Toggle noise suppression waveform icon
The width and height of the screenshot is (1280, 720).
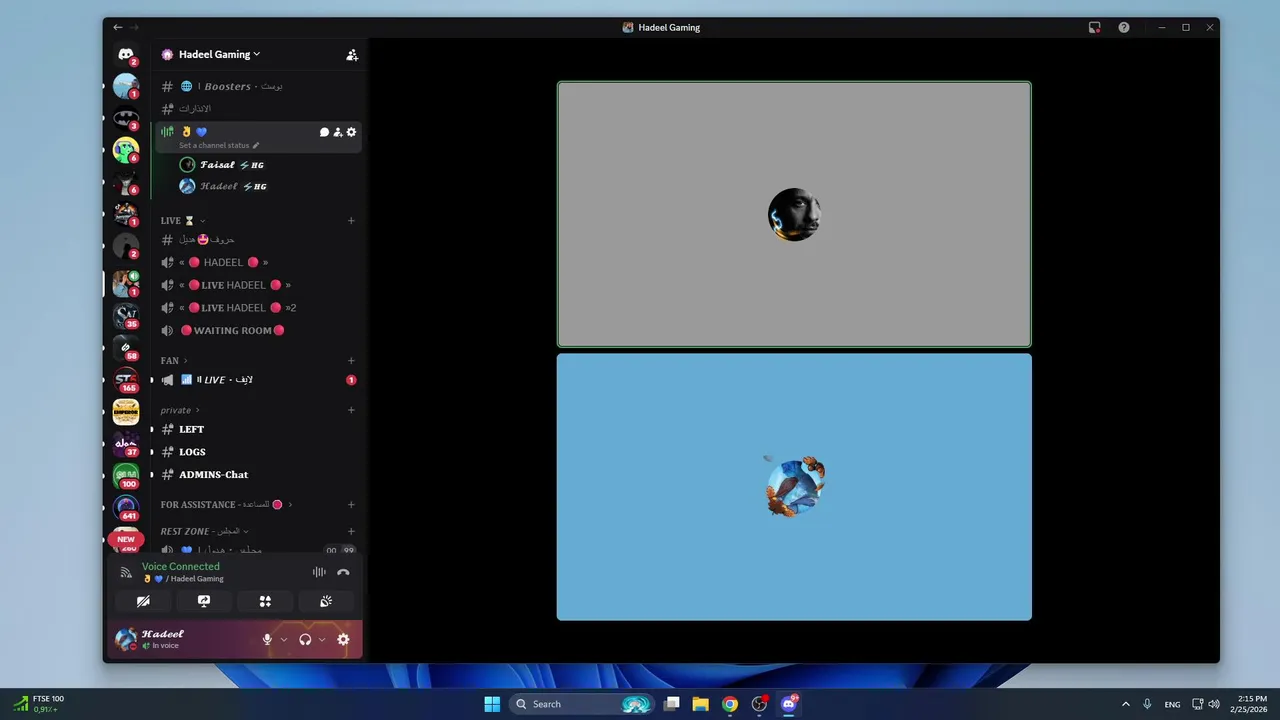click(x=319, y=572)
